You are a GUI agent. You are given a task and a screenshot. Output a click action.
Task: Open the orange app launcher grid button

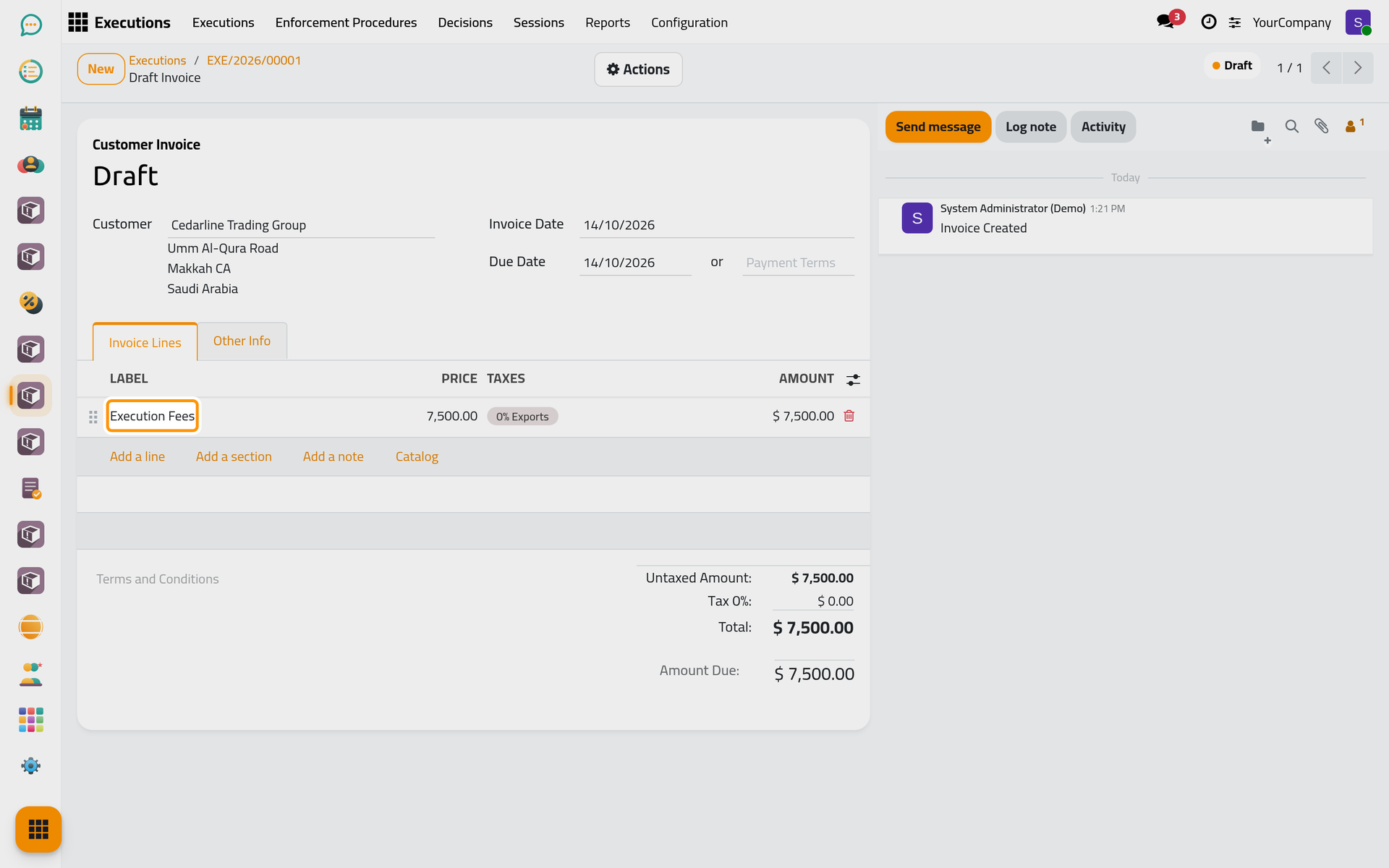38,829
